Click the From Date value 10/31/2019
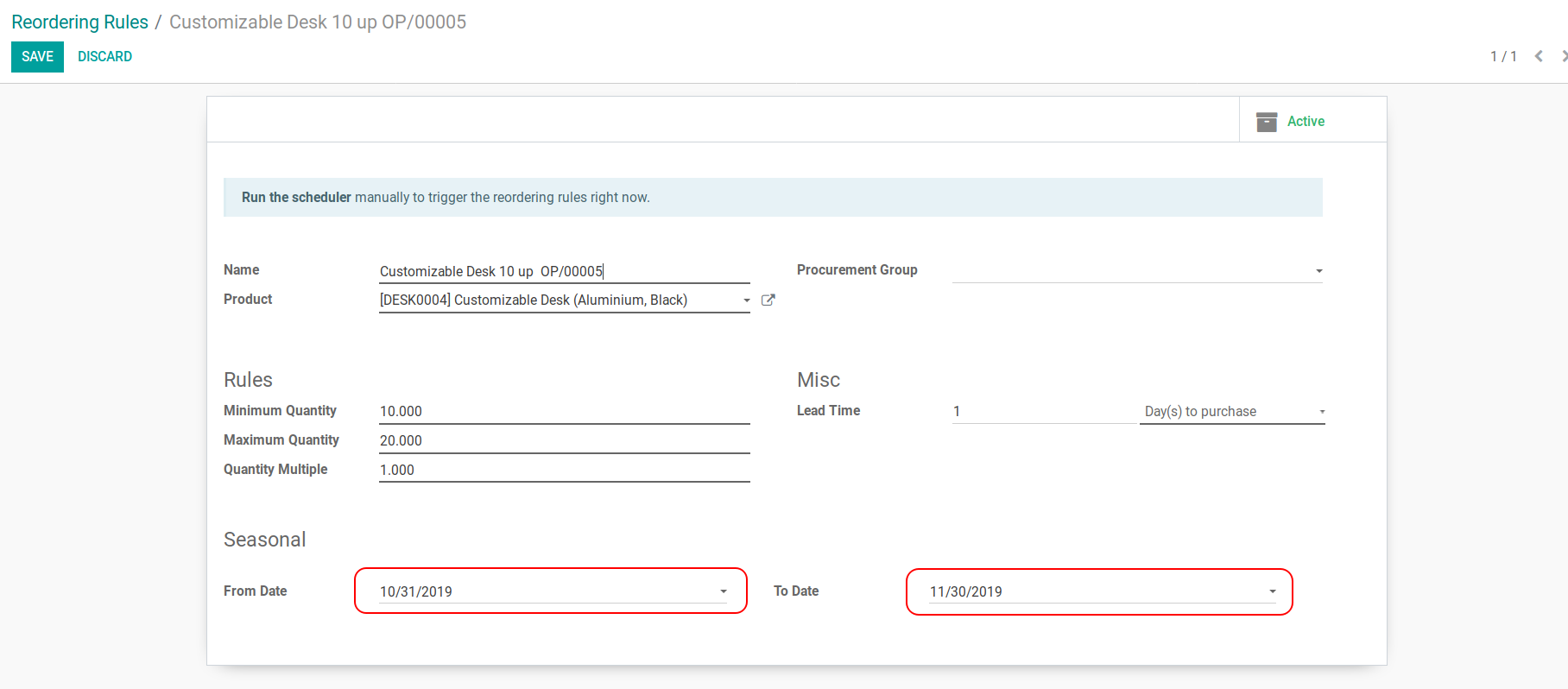 coord(416,592)
